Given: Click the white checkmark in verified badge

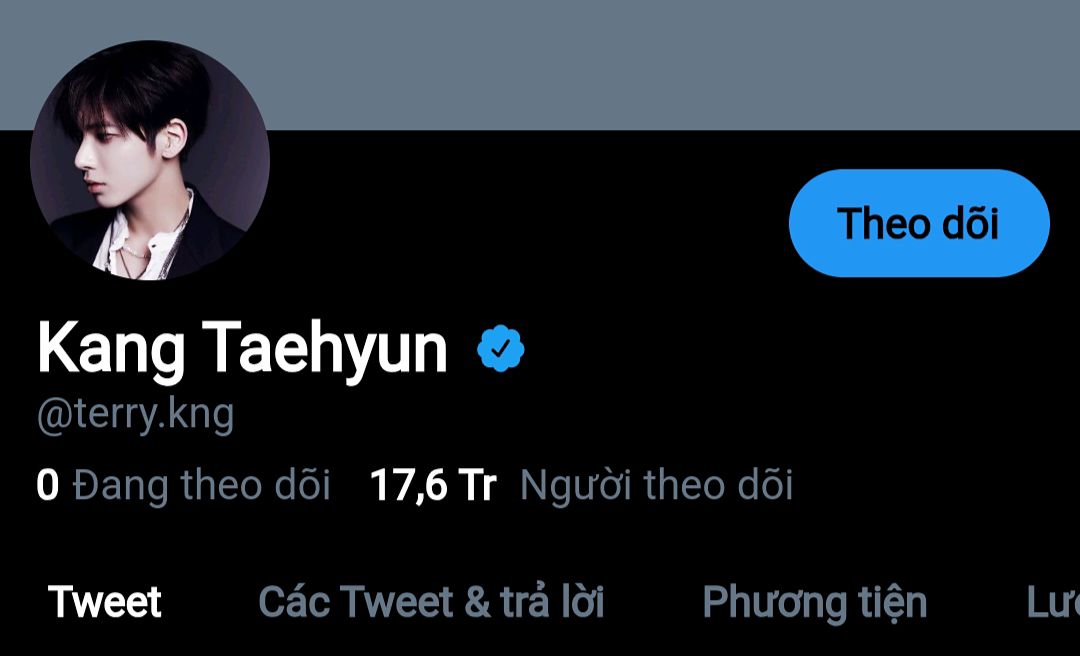Looking at the screenshot, I should click(501, 348).
